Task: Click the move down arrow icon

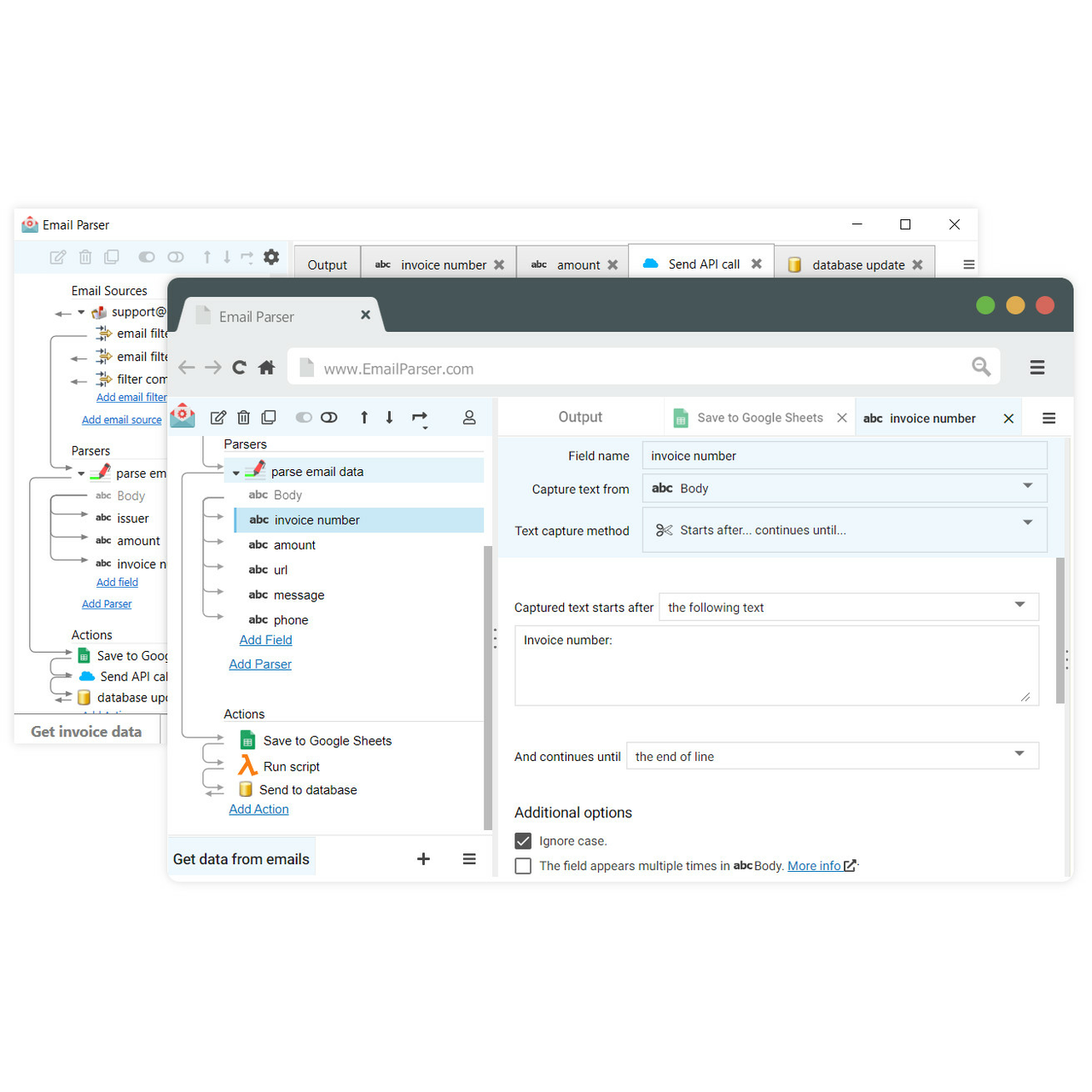Action: (x=389, y=417)
